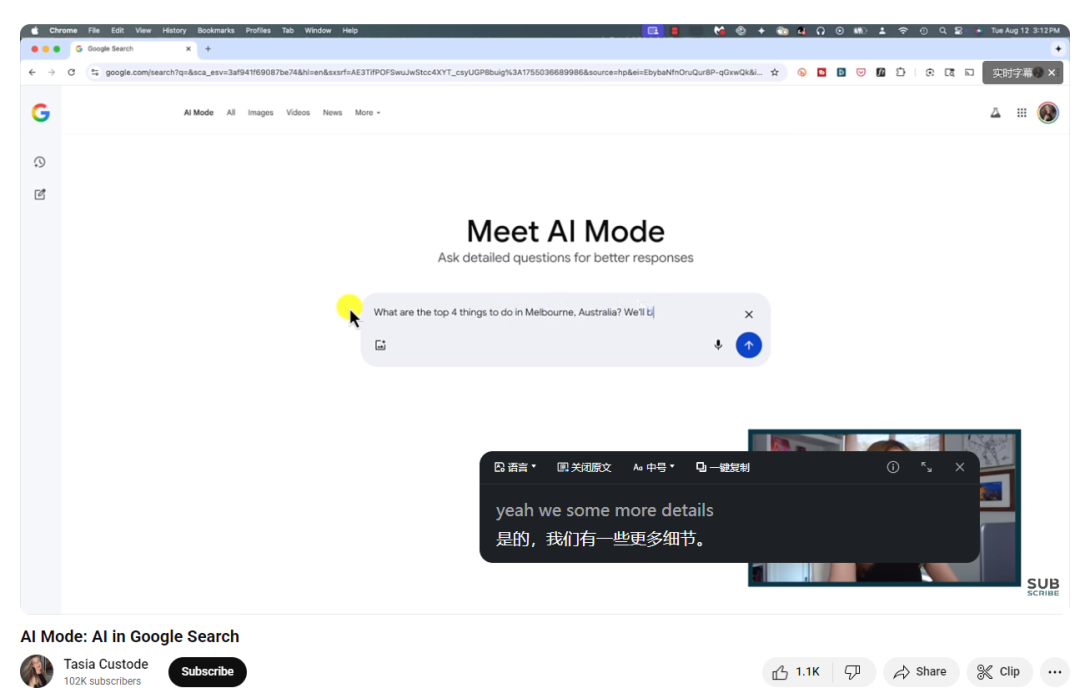Click the video title 'AI Mode: AI in Google Search'
The height and width of the screenshot is (698, 1080).
click(x=129, y=636)
